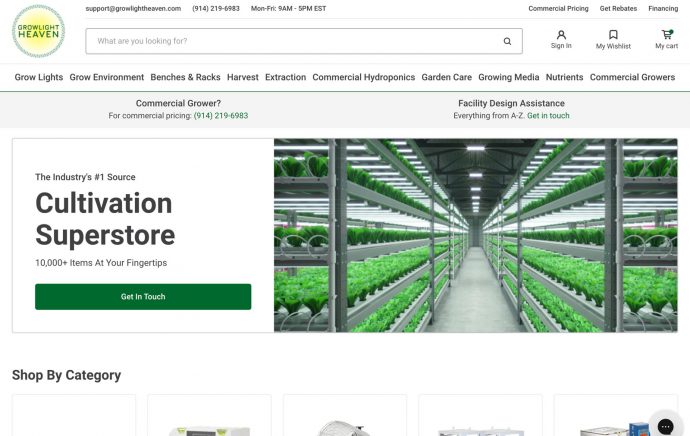Open the Grow Environment menu
690x436 pixels.
pos(106,77)
